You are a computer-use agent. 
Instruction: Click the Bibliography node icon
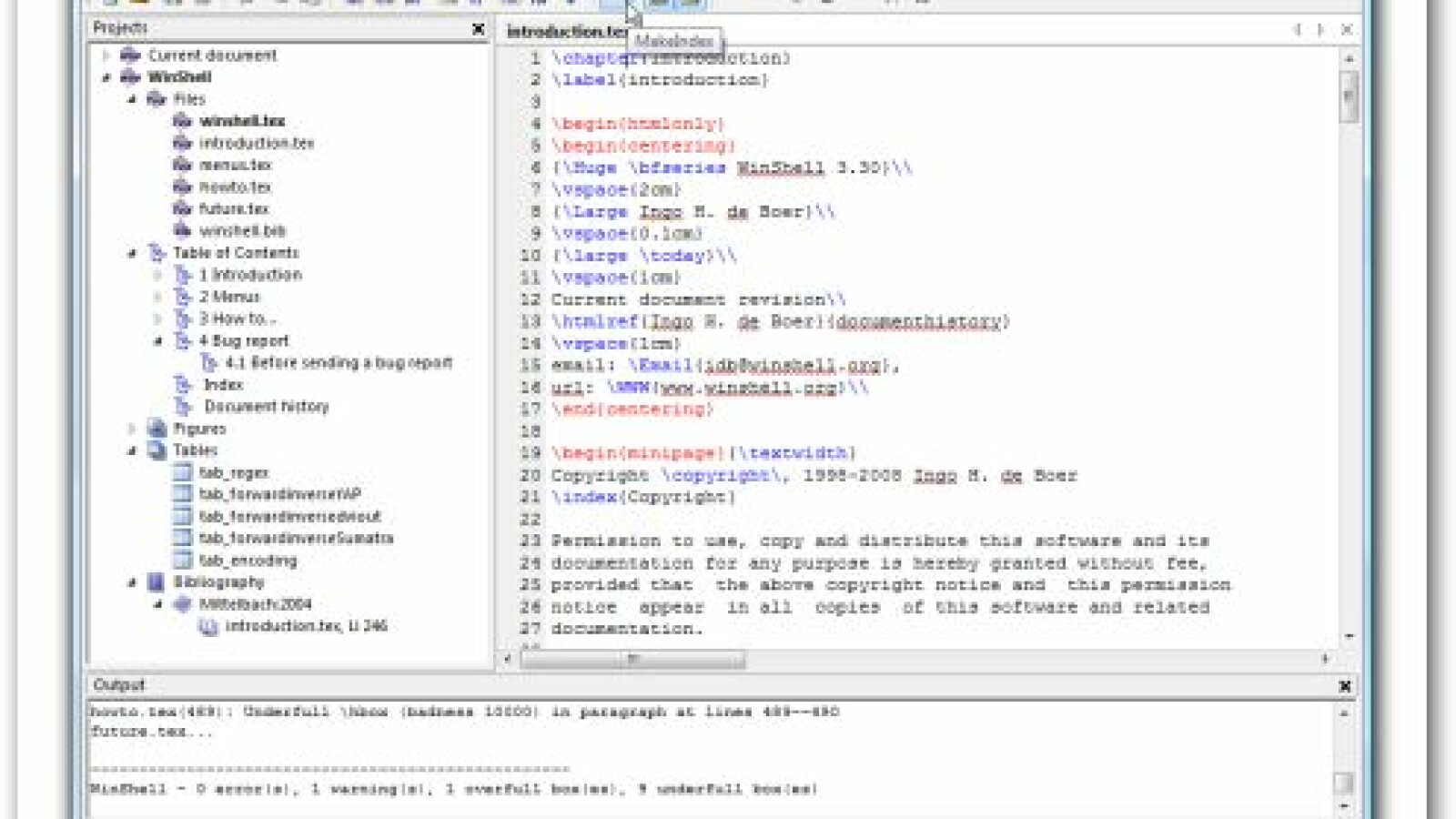tap(157, 581)
